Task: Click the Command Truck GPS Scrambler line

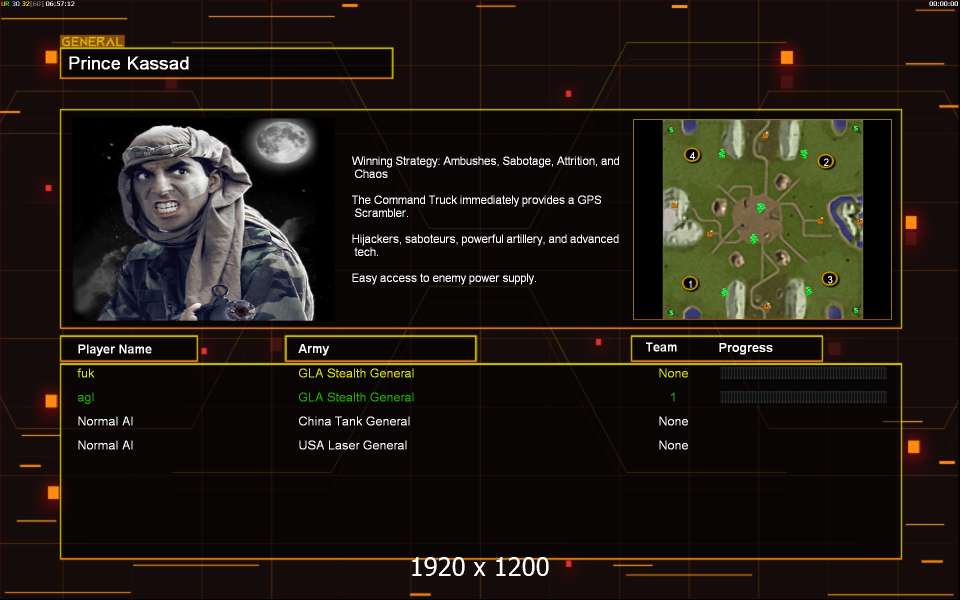Action: coord(476,206)
